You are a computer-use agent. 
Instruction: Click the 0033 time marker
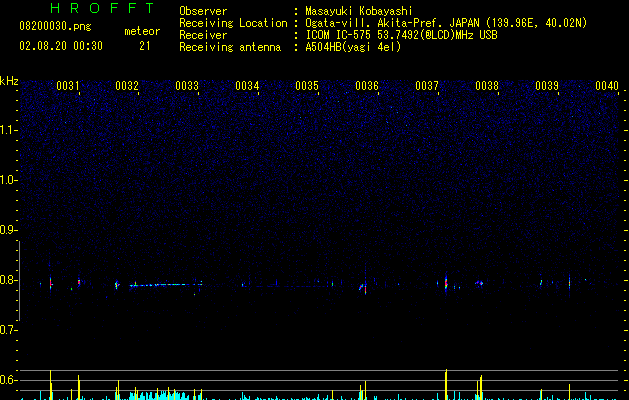187,86
